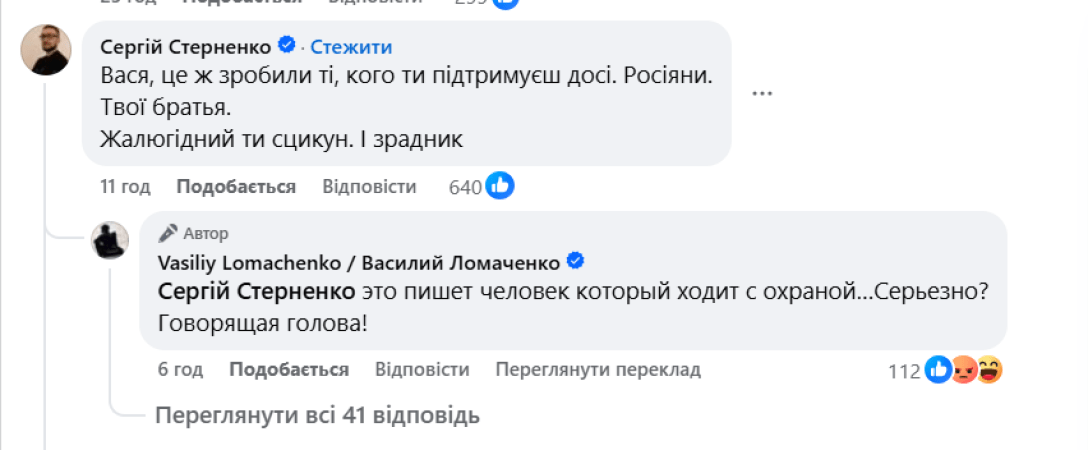Viewport: 1088px width, 450px height.
Task: Reply to Стерненко's comment via Відповісти
Action: (x=369, y=187)
